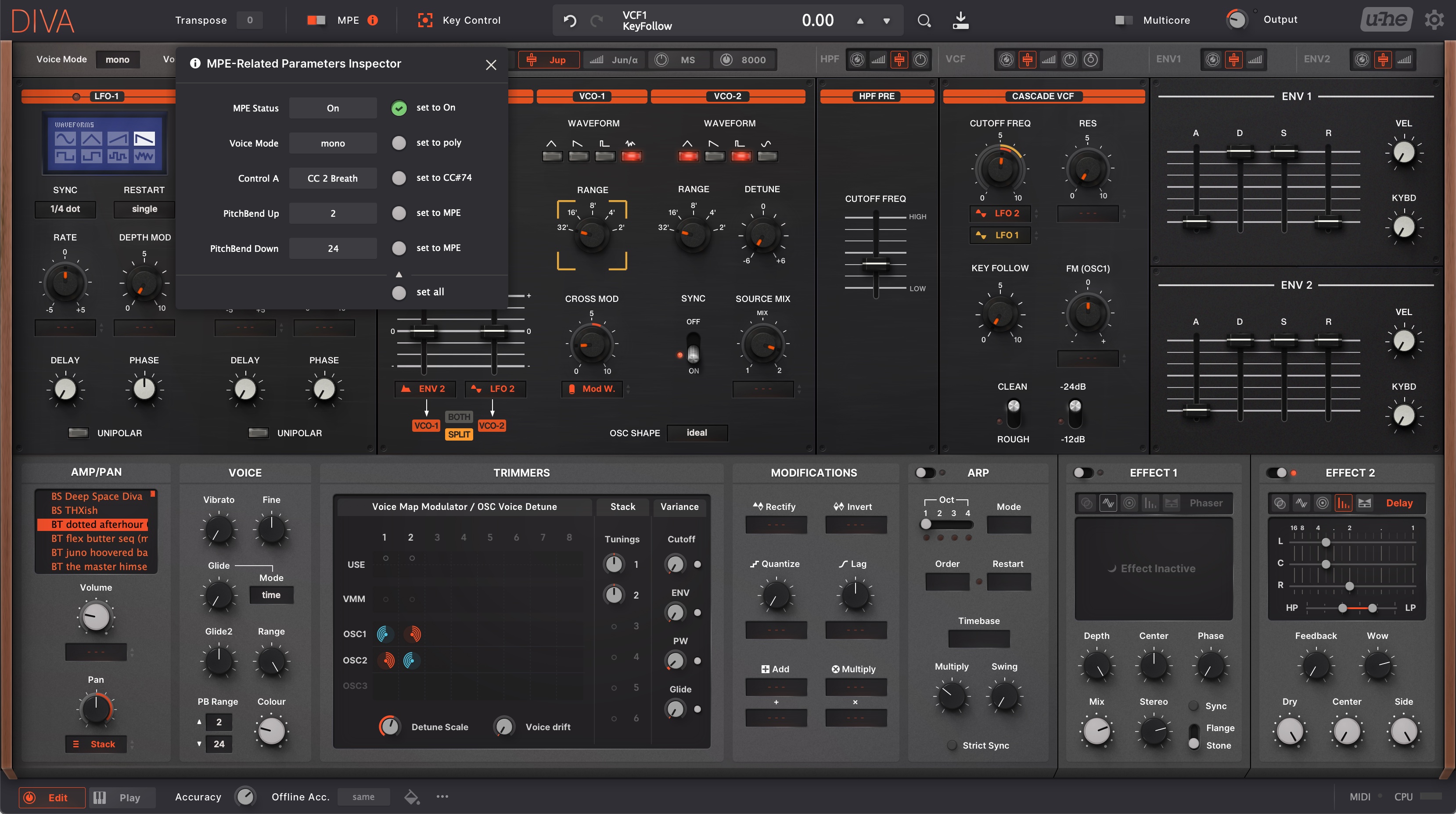This screenshot has height=814, width=1456.
Task: Switch to Edit mode tab
Action: coord(52,798)
